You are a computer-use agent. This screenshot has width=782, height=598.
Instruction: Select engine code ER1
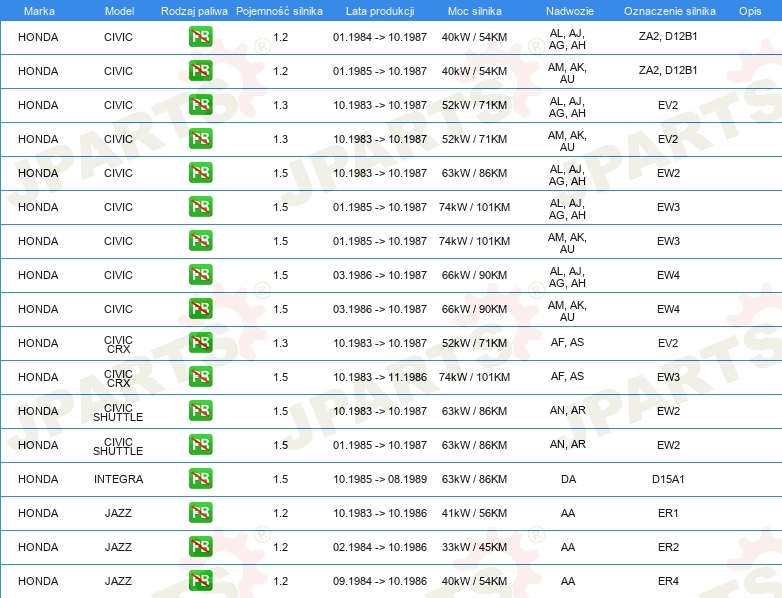[668, 513]
